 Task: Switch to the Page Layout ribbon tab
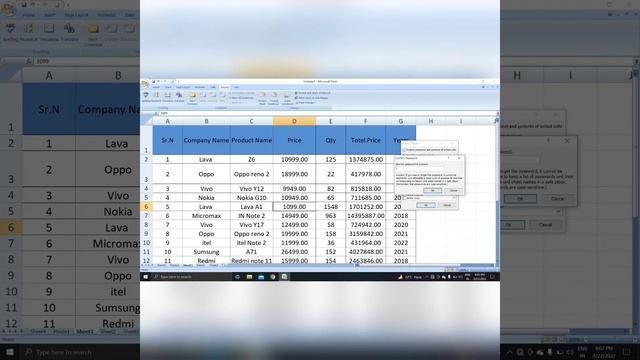[183, 87]
